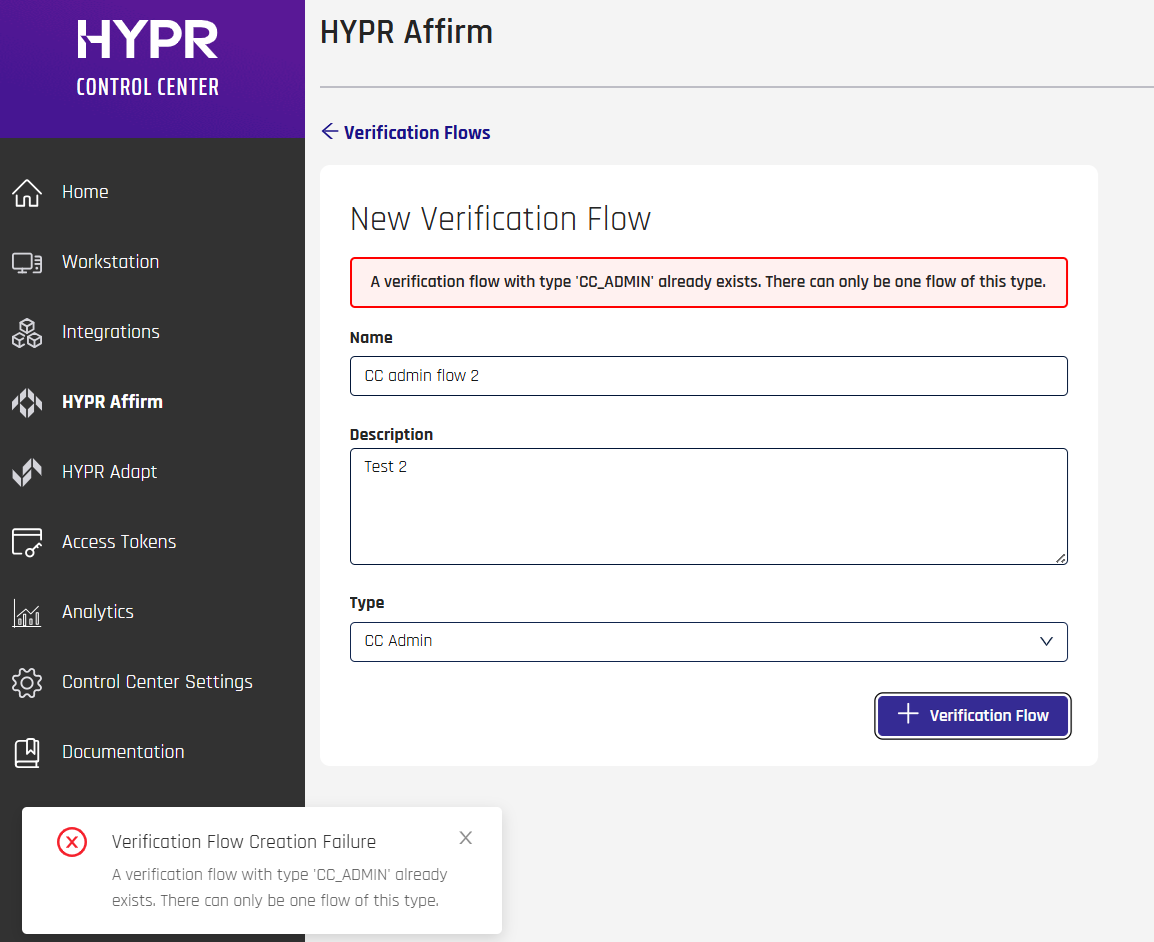Click the New Verification Flow heading

(500, 219)
